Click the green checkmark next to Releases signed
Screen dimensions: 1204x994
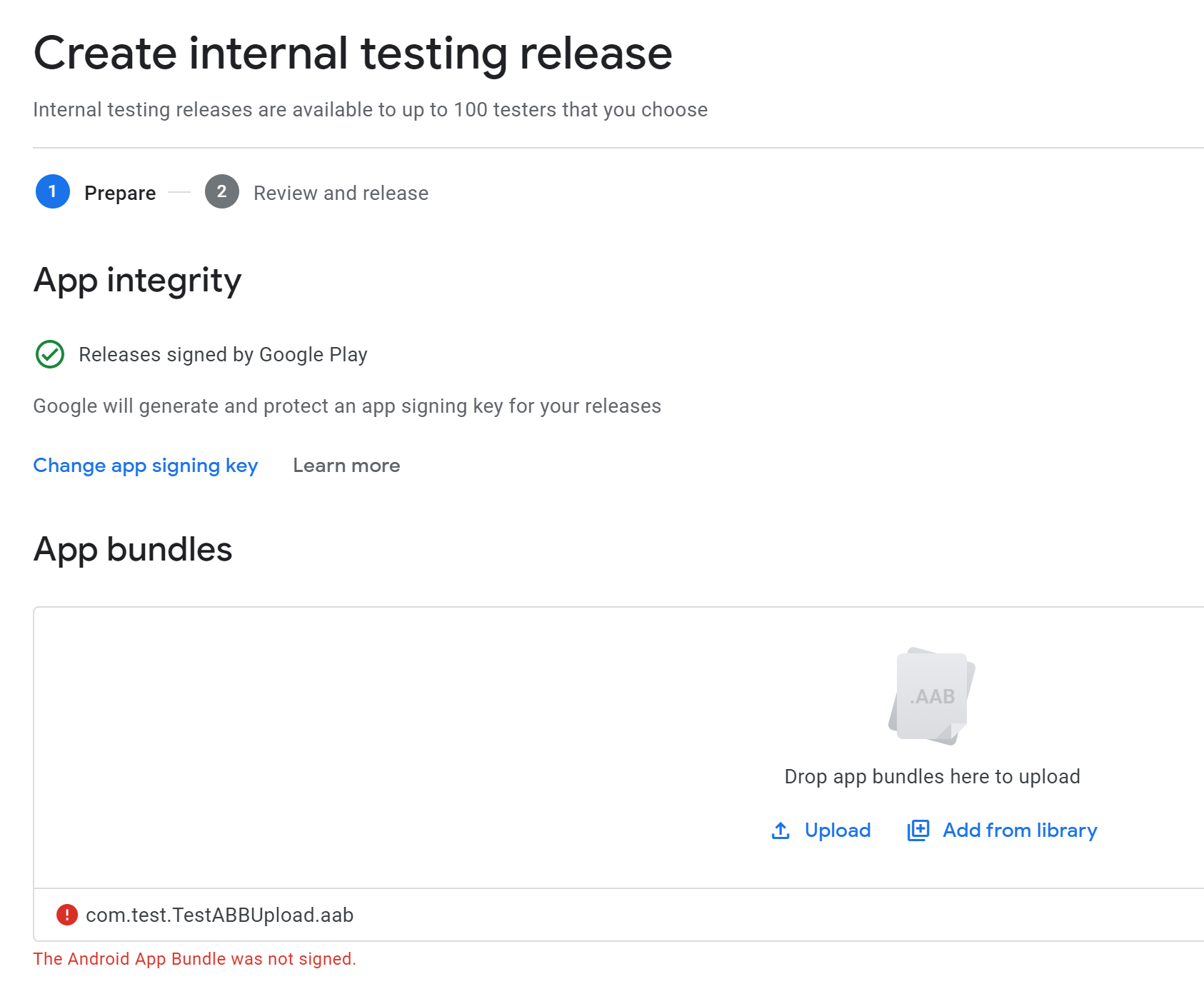pos(49,353)
